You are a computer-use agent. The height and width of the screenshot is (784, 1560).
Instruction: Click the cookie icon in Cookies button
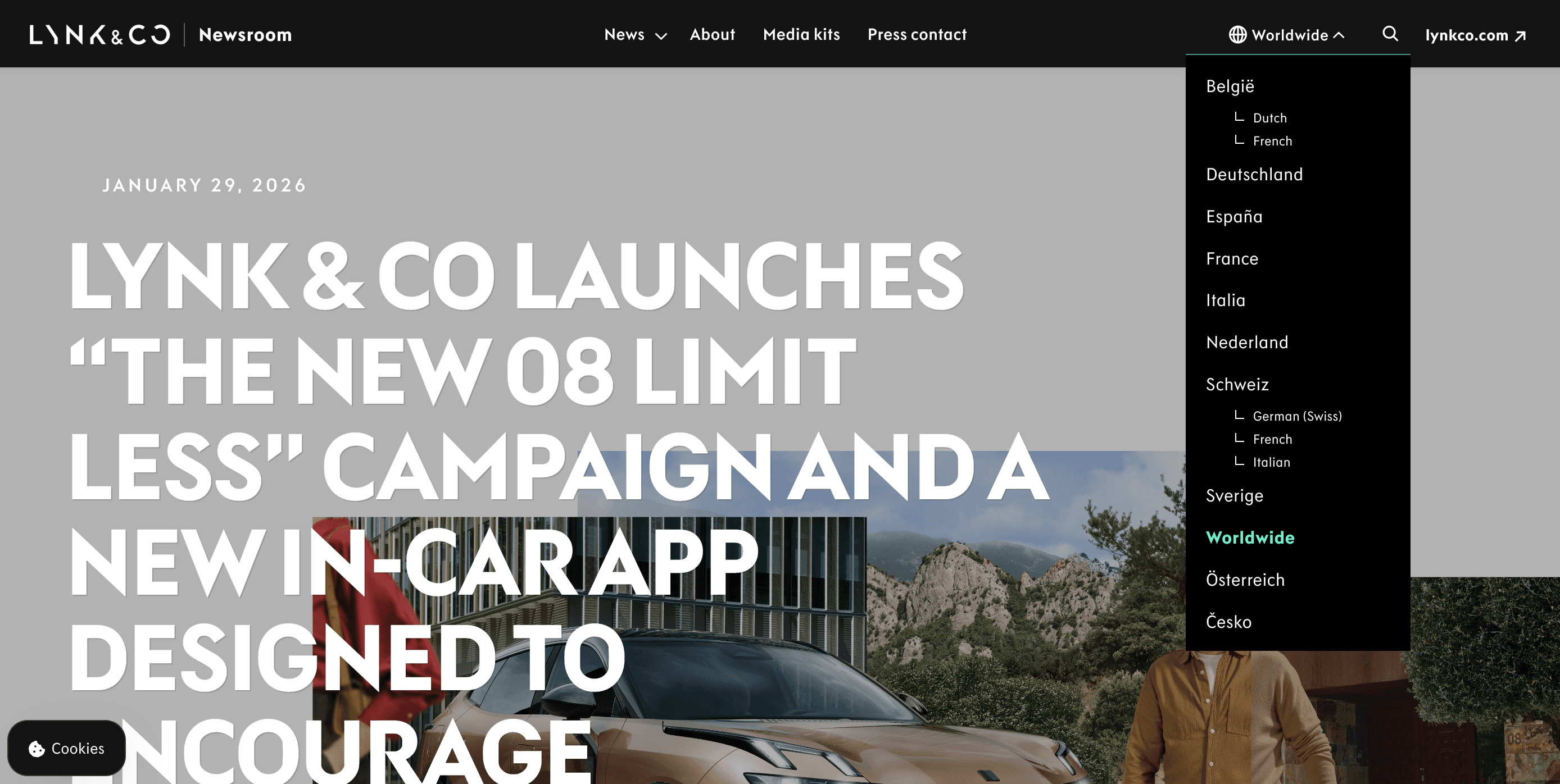click(x=37, y=748)
